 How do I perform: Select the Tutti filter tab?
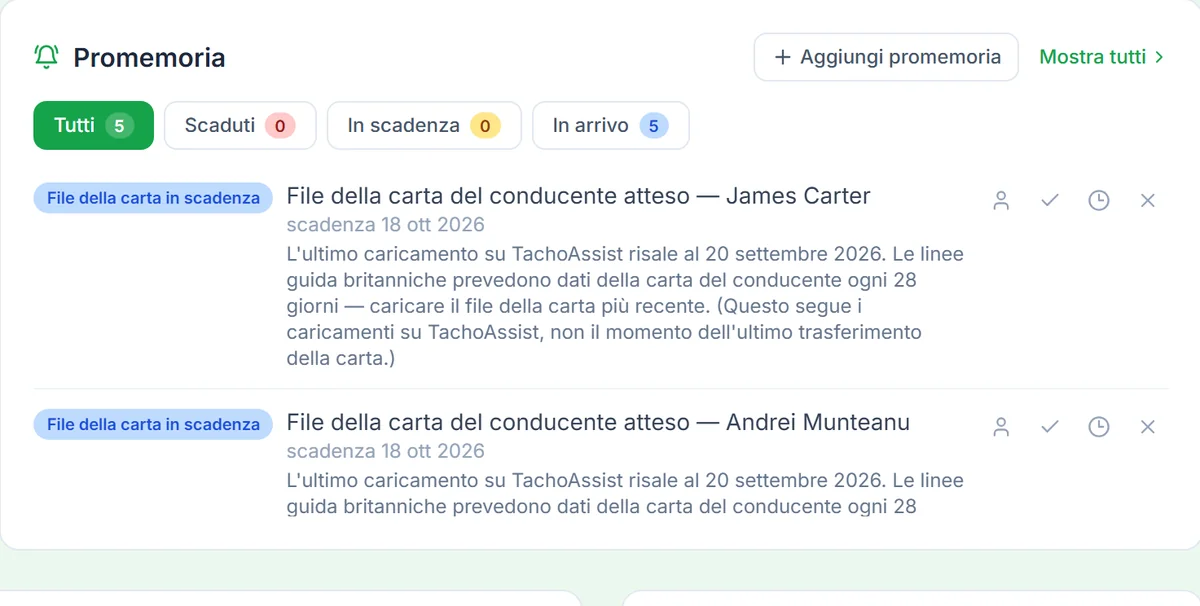(93, 125)
